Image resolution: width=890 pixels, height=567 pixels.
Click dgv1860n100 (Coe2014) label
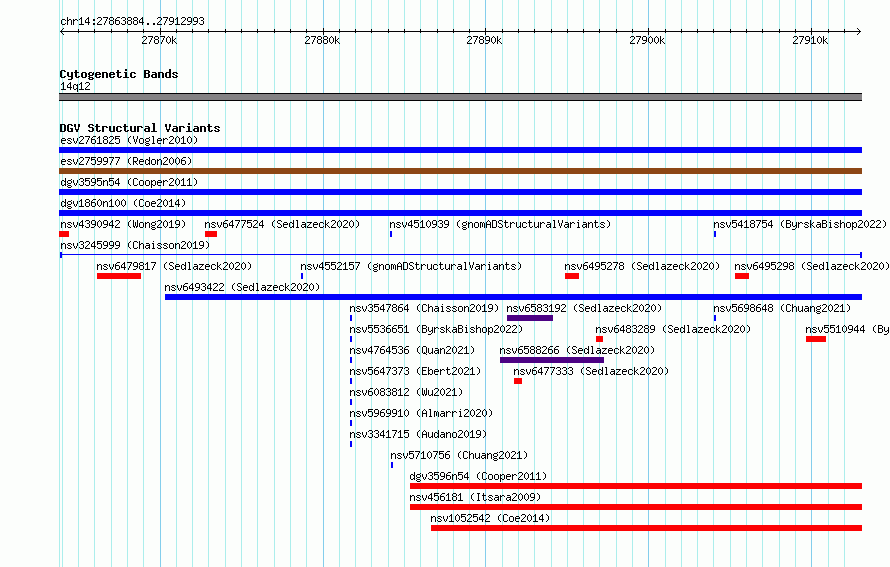[x=123, y=203]
